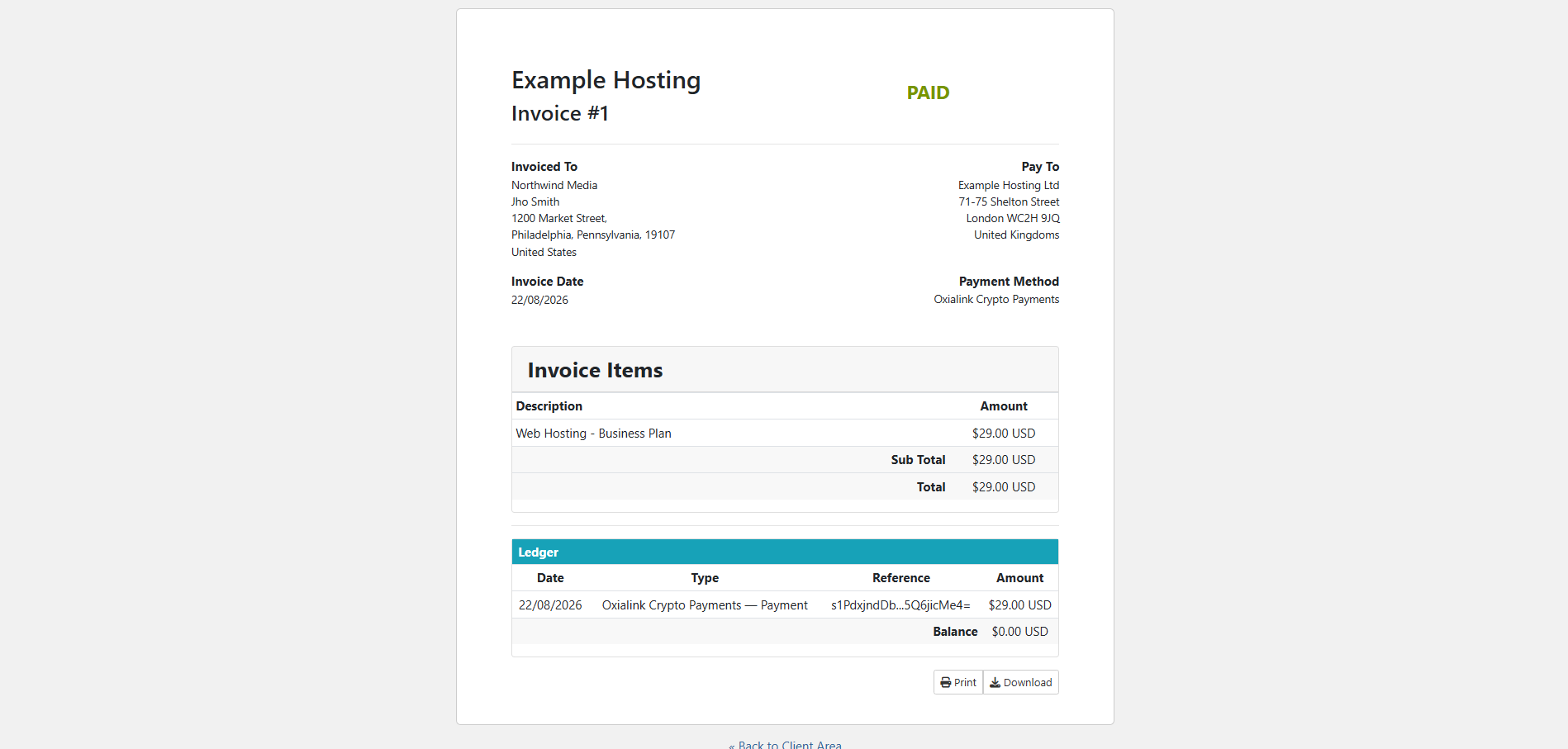Click the $29.00 USD amount for Web Hosting
The image size is (1568, 749).
pyautogui.click(x=1003, y=433)
